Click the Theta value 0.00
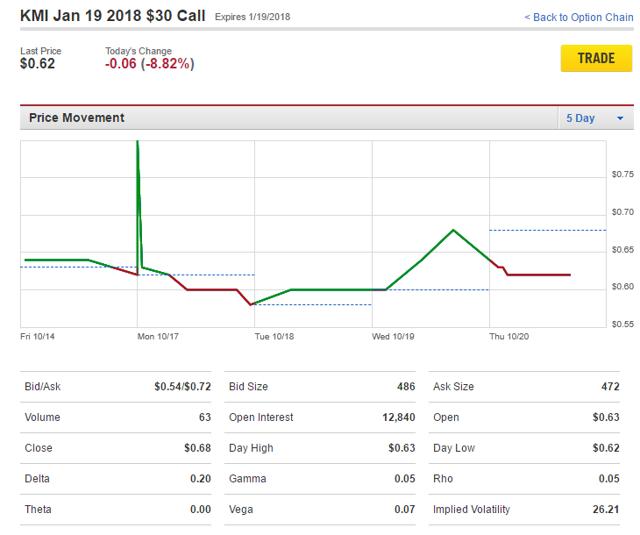 click(200, 509)
